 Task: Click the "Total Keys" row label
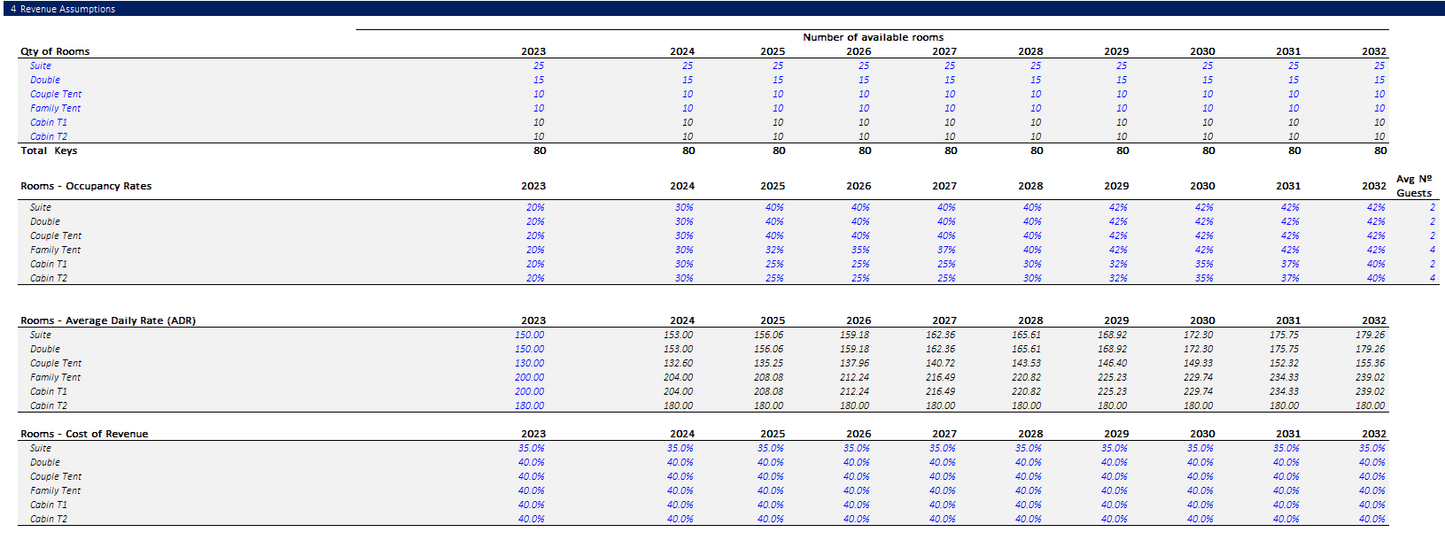(x=49, y=151)
